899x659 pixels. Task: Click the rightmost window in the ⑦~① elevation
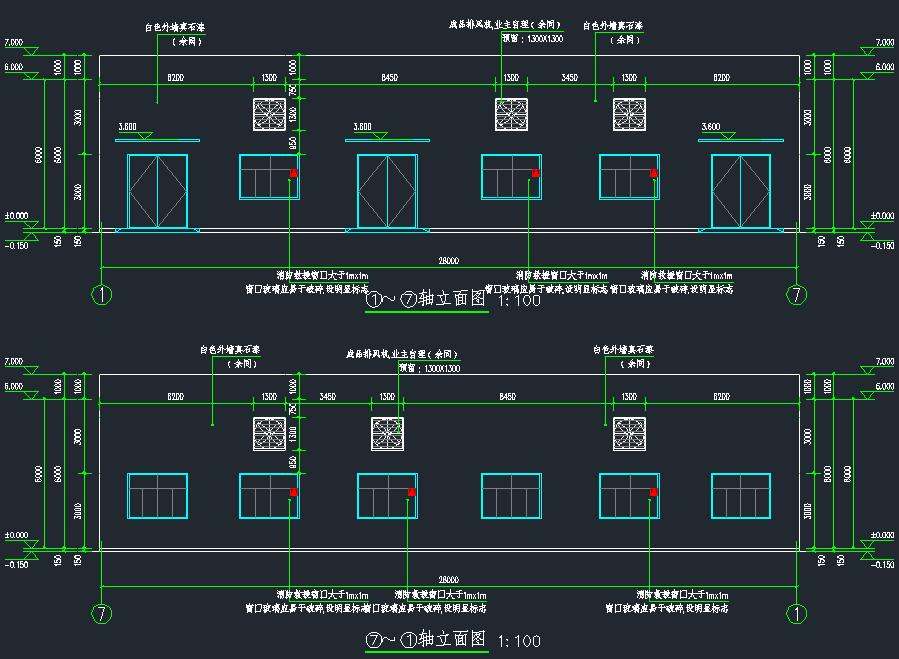(x=741, y=496)
